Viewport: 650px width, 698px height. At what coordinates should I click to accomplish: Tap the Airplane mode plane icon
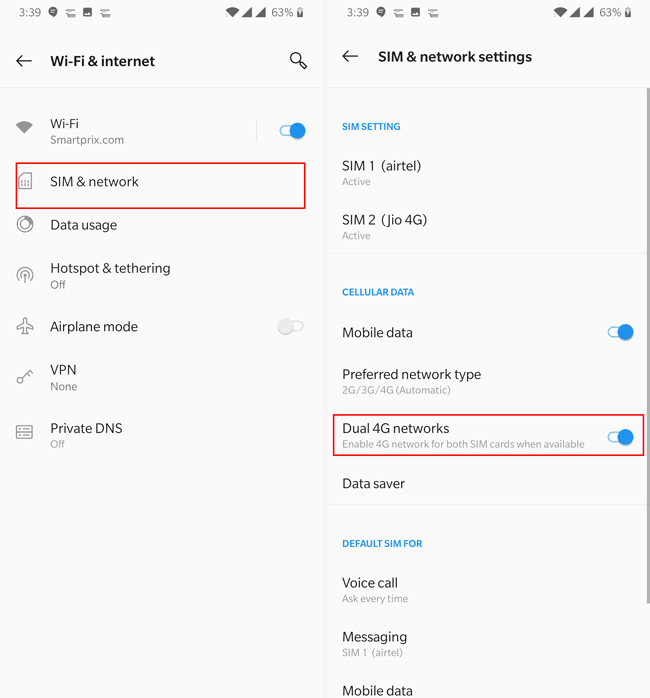25,326
